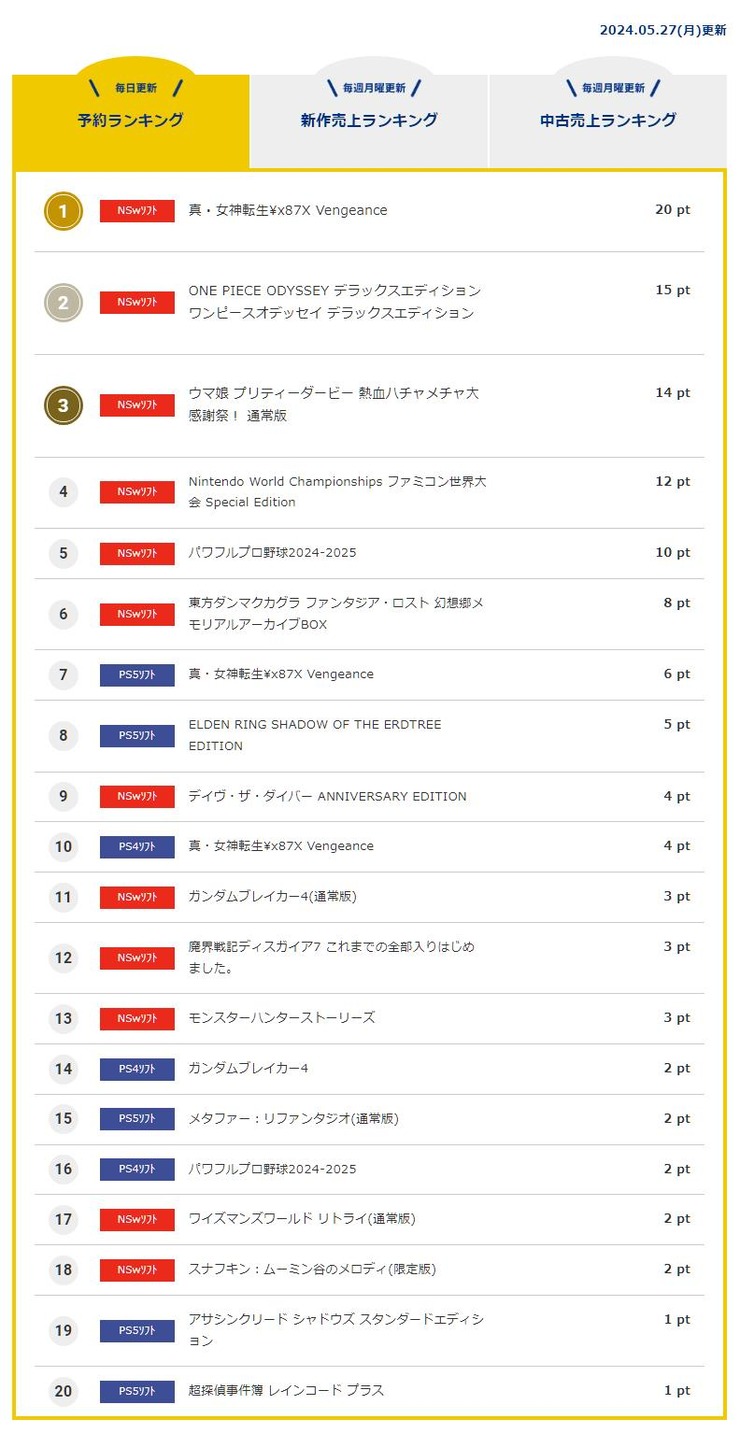
Task: Click the gold rank 1 medal icon
Action: [x=63, y=211]
